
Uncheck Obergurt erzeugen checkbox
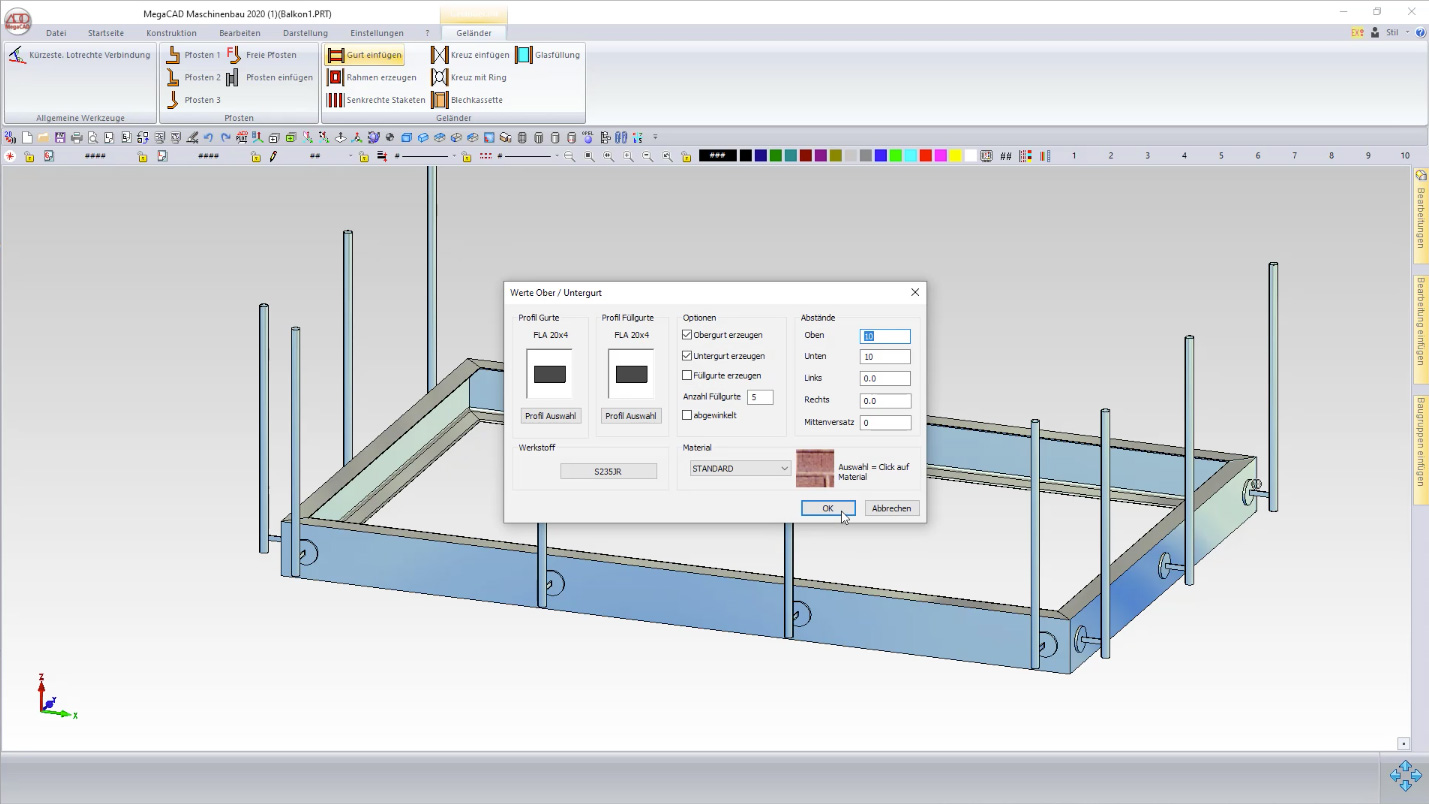coord(687,335)
